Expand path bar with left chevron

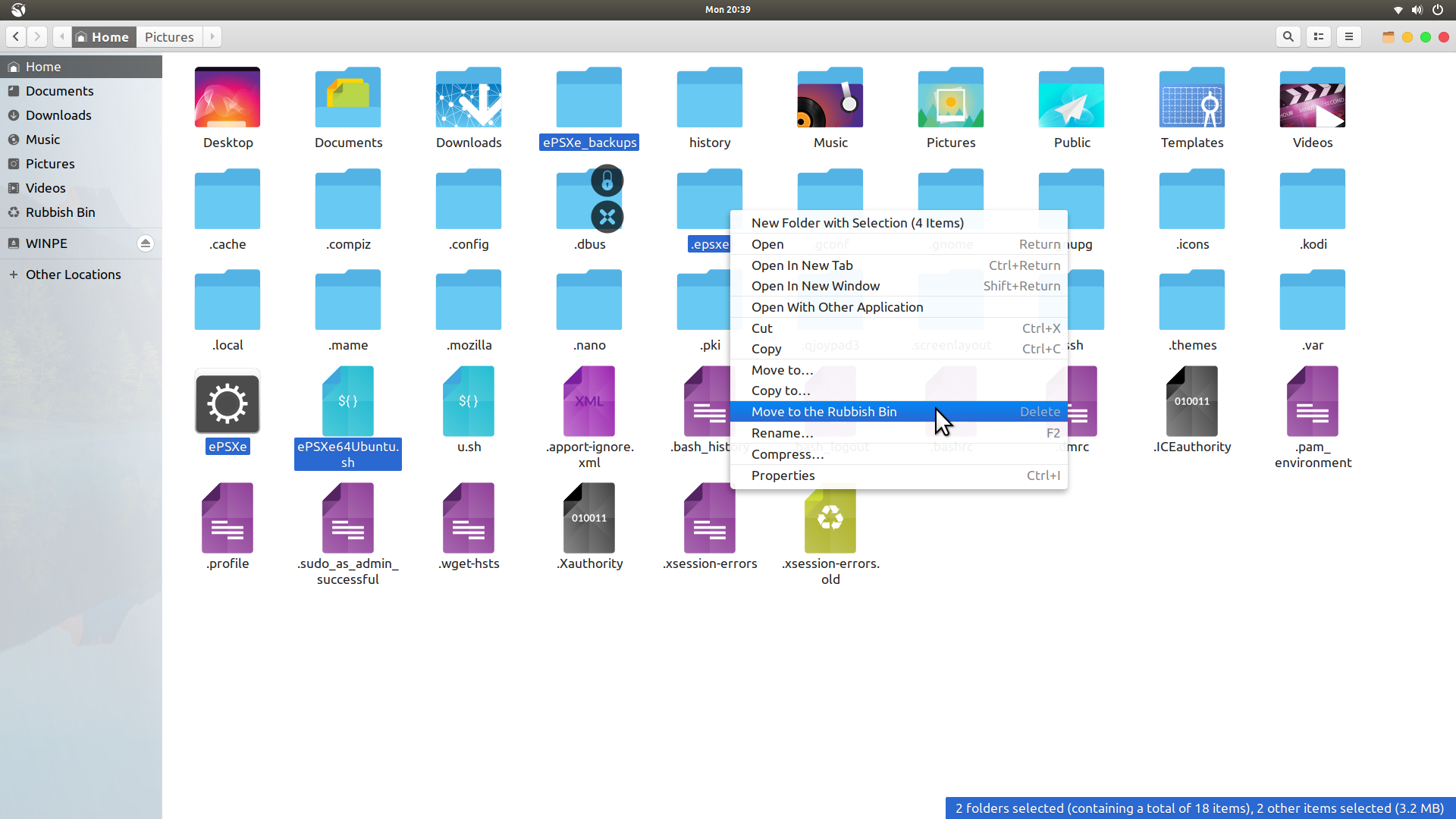(x=62, y=36)
